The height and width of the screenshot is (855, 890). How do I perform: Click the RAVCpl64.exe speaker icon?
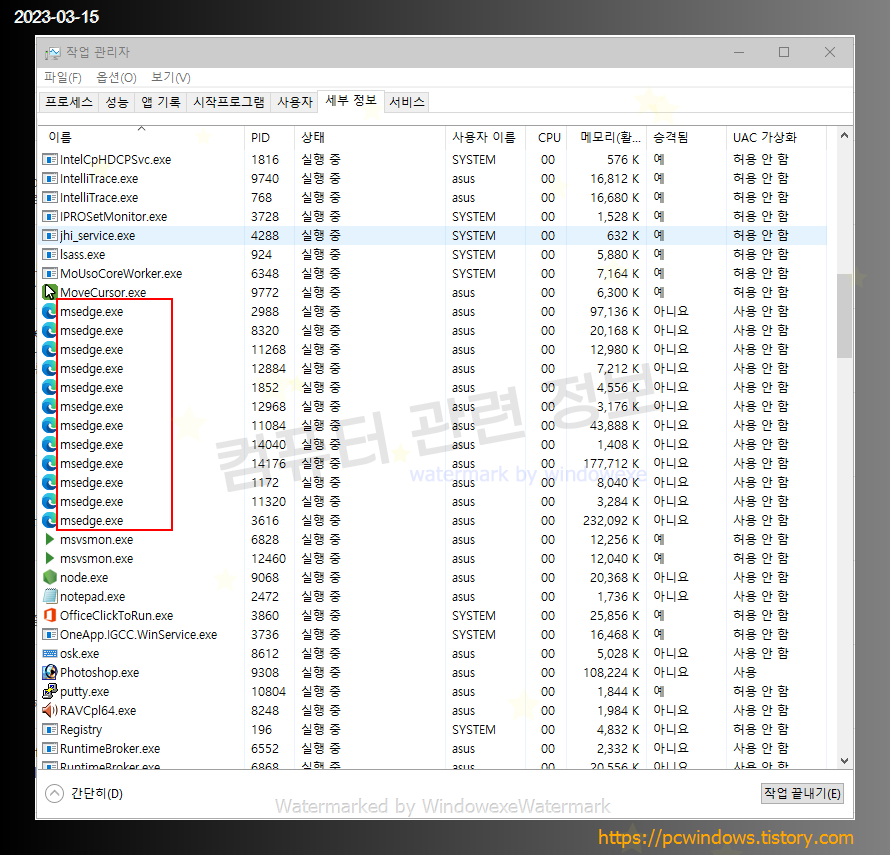[50, 710]
